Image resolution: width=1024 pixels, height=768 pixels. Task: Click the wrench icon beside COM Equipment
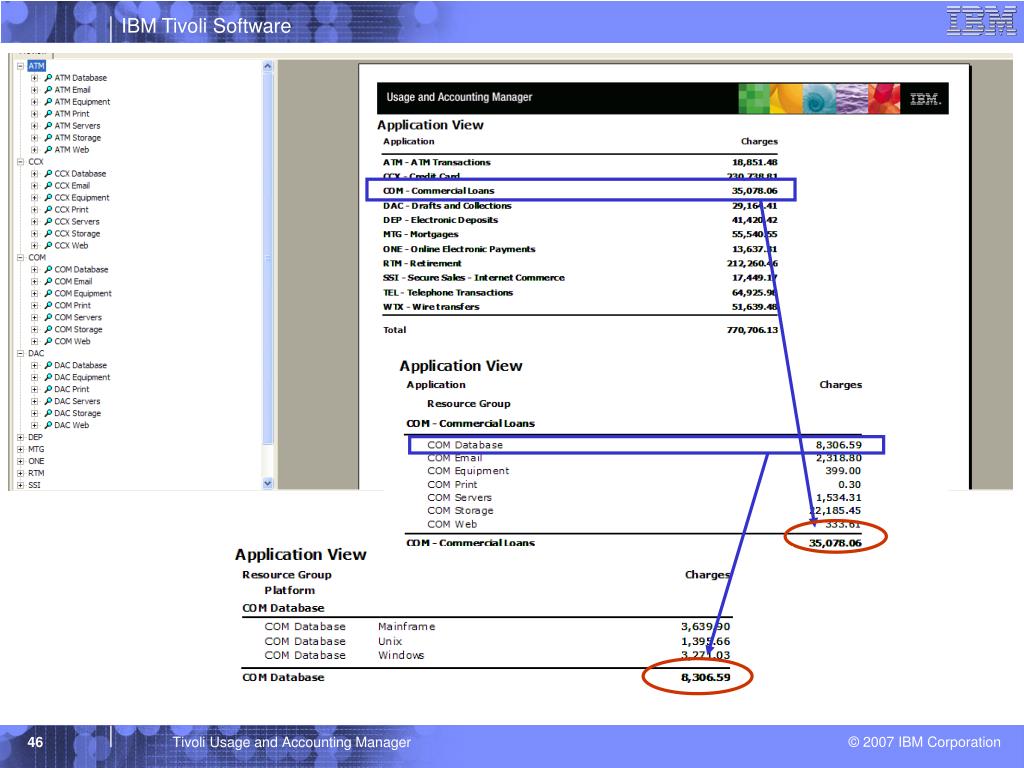click(48, 293)
